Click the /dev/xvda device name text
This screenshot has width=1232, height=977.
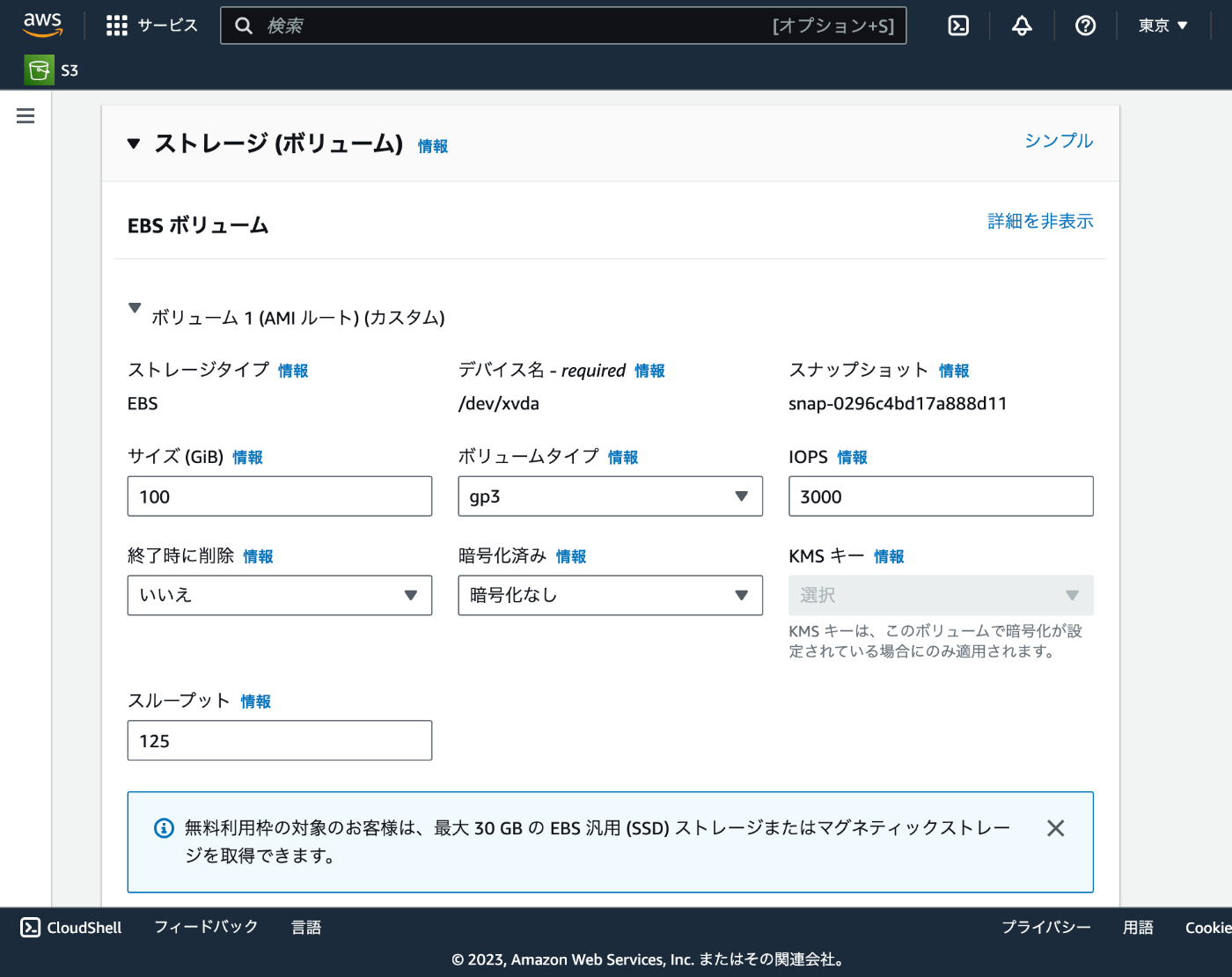coord(499,403)
